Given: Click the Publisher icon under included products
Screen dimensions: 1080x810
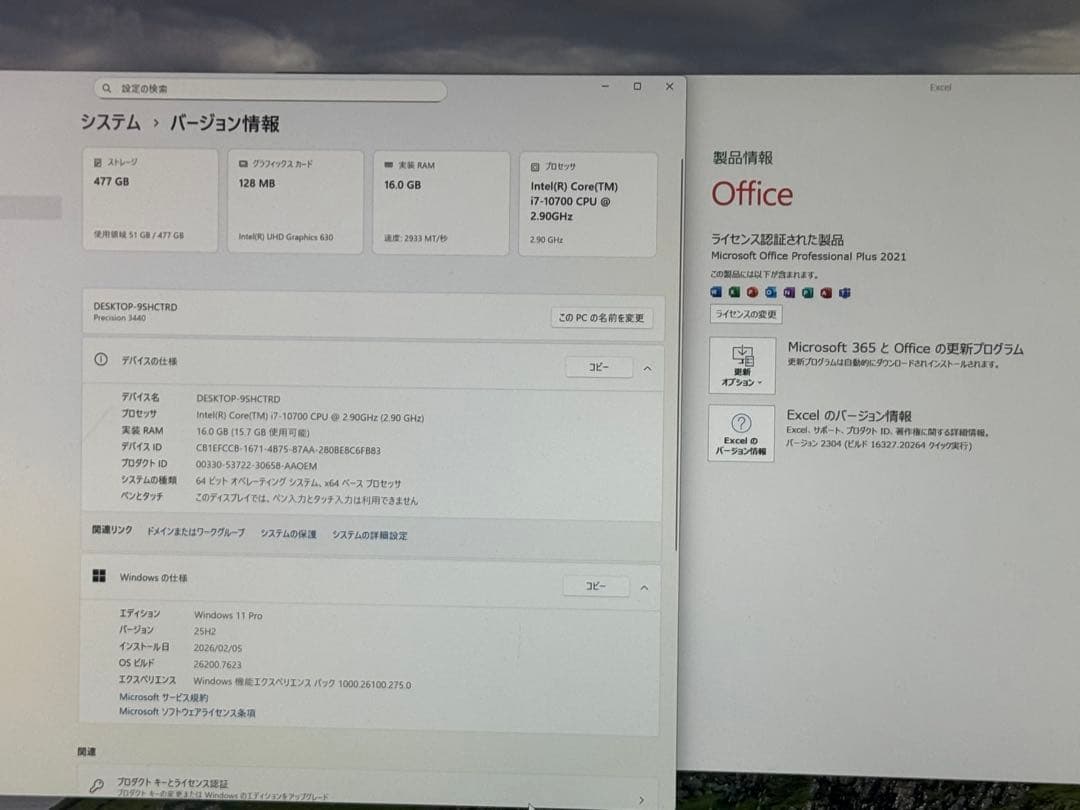Looking at the screenshot, I should coord(808,293).
